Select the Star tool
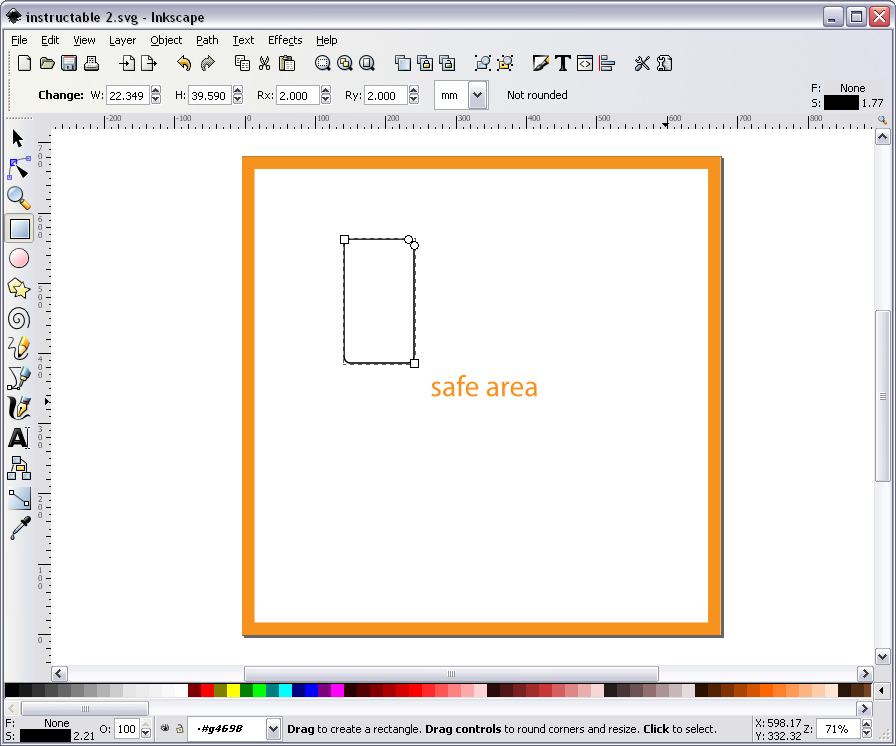The image size is (896, 746). pyautogui.click(x=17, y=288)
